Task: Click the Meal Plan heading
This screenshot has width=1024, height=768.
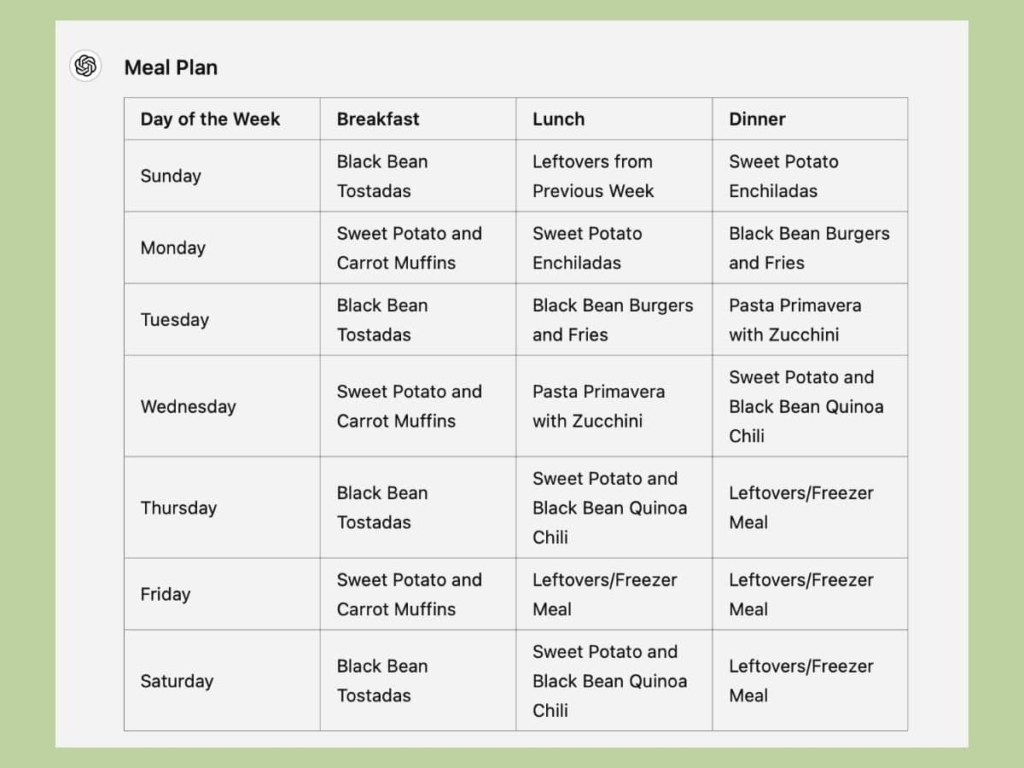Action: pyautogui.click(x=171, y=67)
